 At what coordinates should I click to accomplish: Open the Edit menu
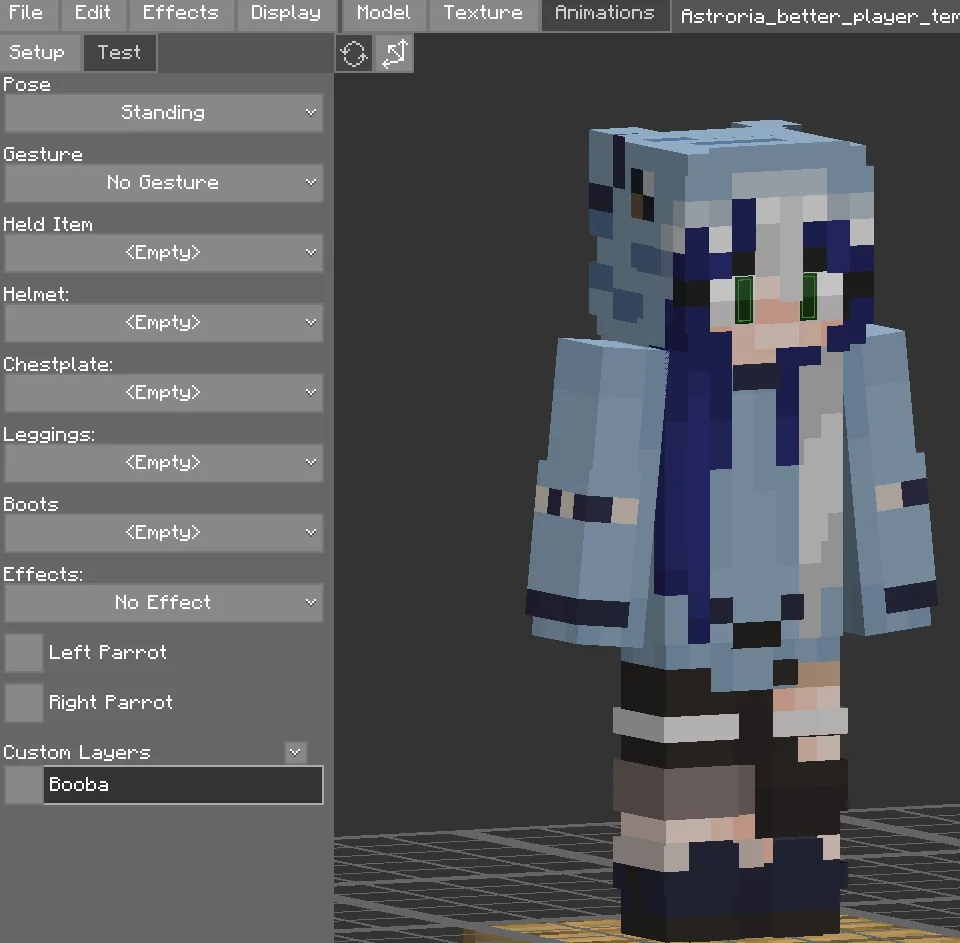[x=92, y=13]
